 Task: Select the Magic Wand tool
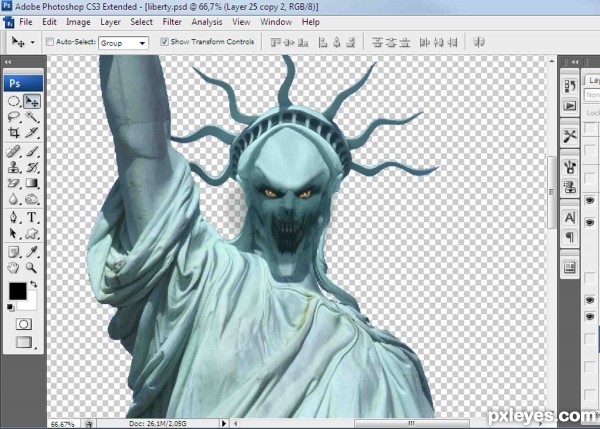(x=31, y=117)
